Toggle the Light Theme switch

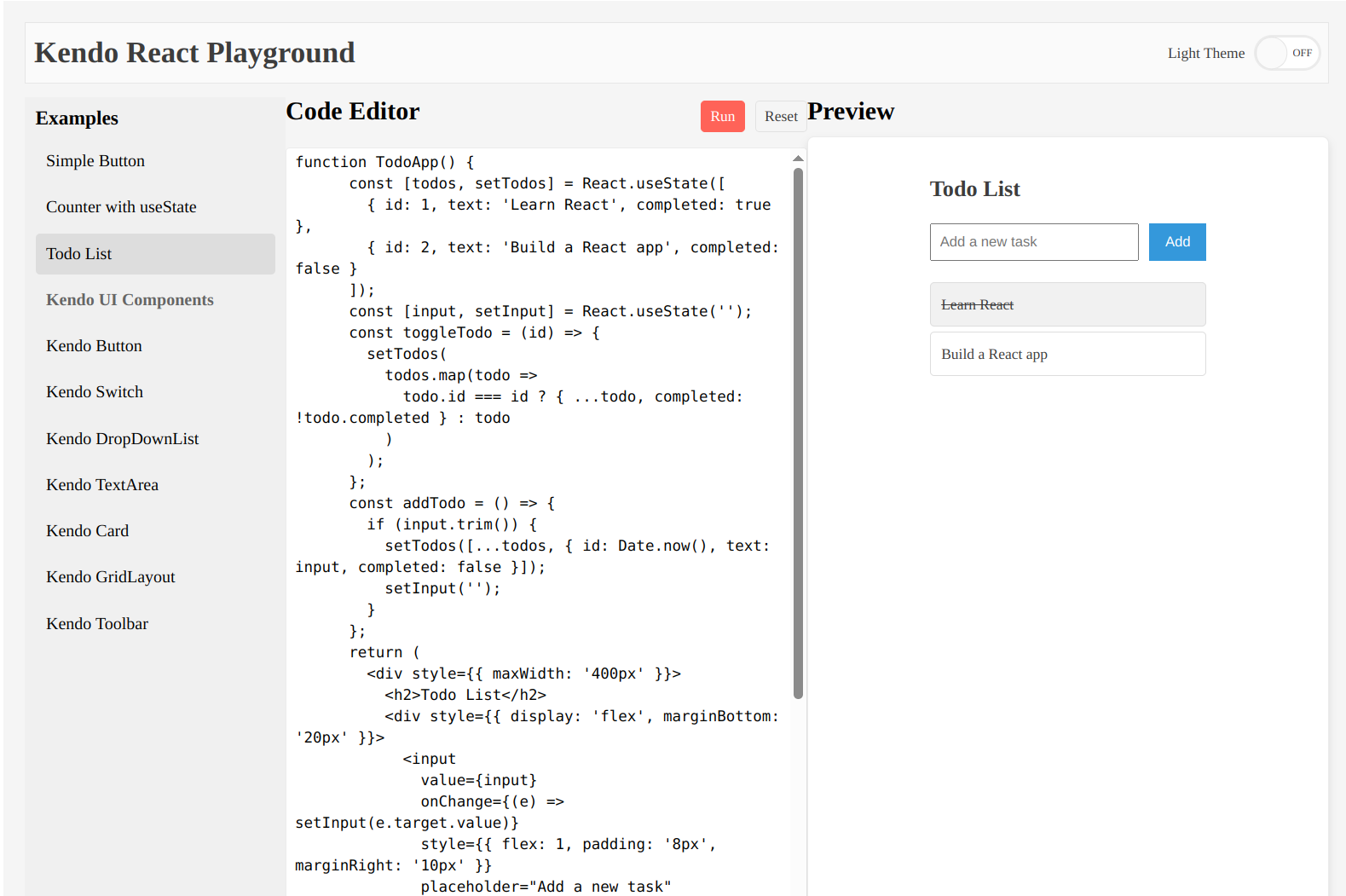pos(1286,53)
